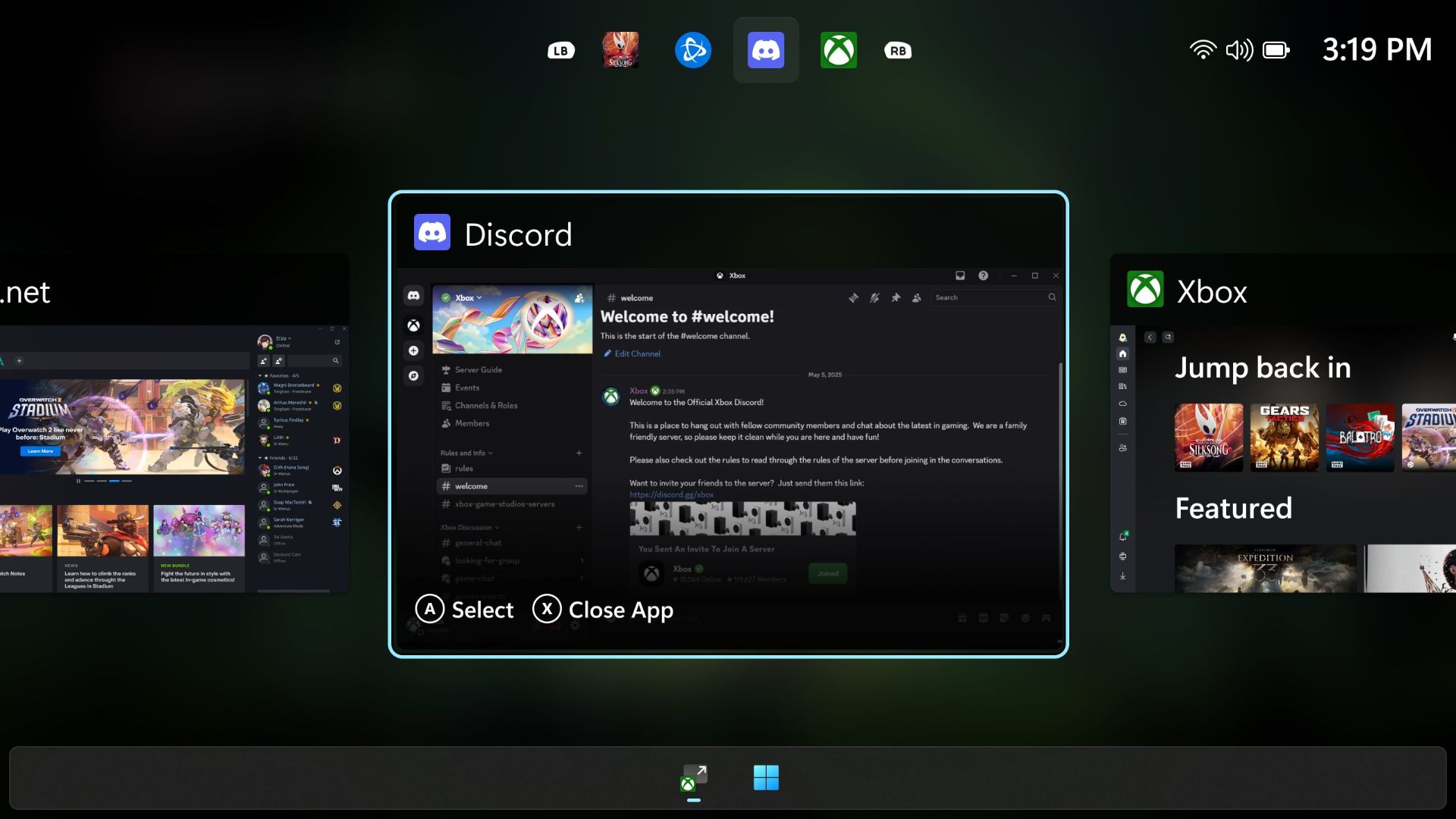The width and height of the screenshot is (1456, 819).
Task: Switch to Hollow Knight Silksong in the switcher
Action: tap(620, 49)
